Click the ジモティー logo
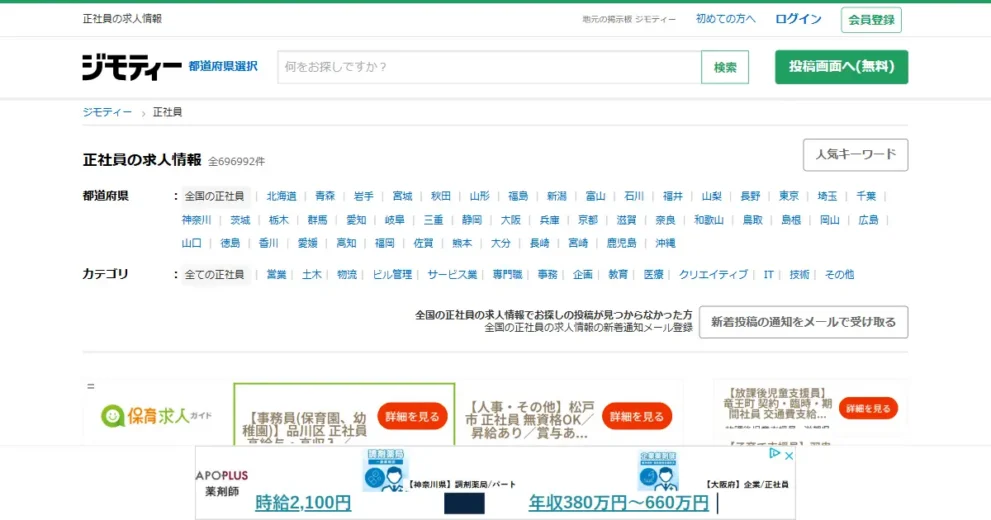Image resolution: width=991 pixels, height=520 pixels. [131, 67]
